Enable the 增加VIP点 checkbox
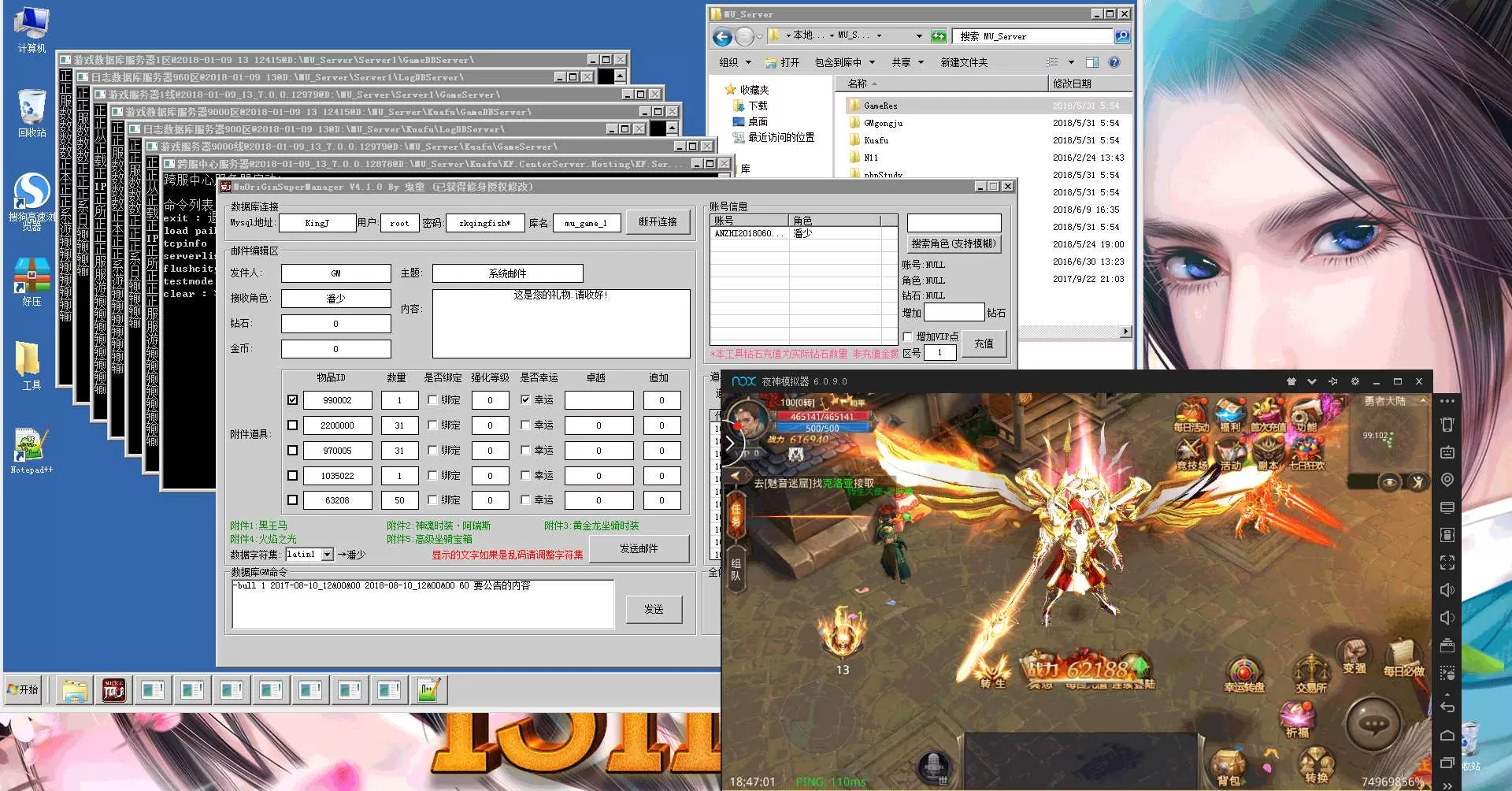Viewport: 1512px width, 791px height. coord(908,336)
